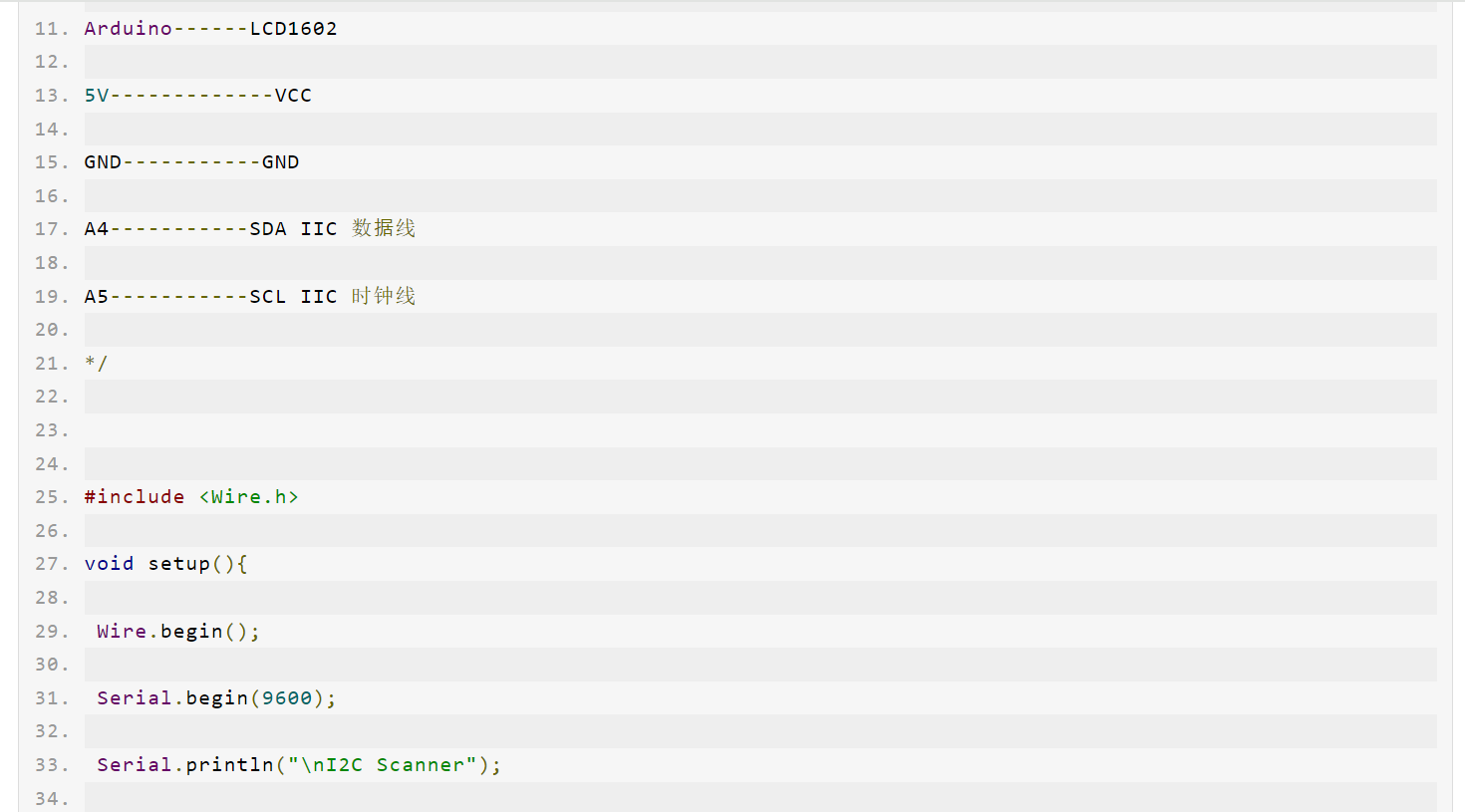Click the A4 to SDA wiring line

pos(210,229)
